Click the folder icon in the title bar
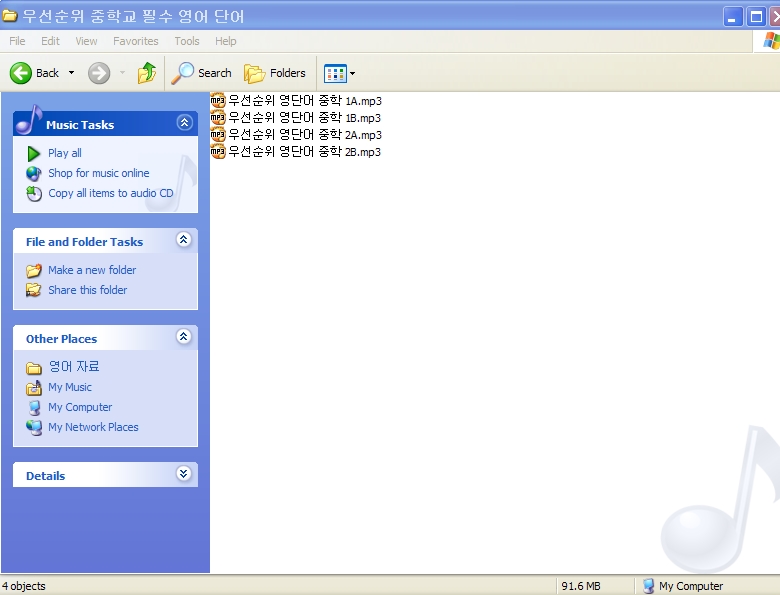 coord(9,15)
